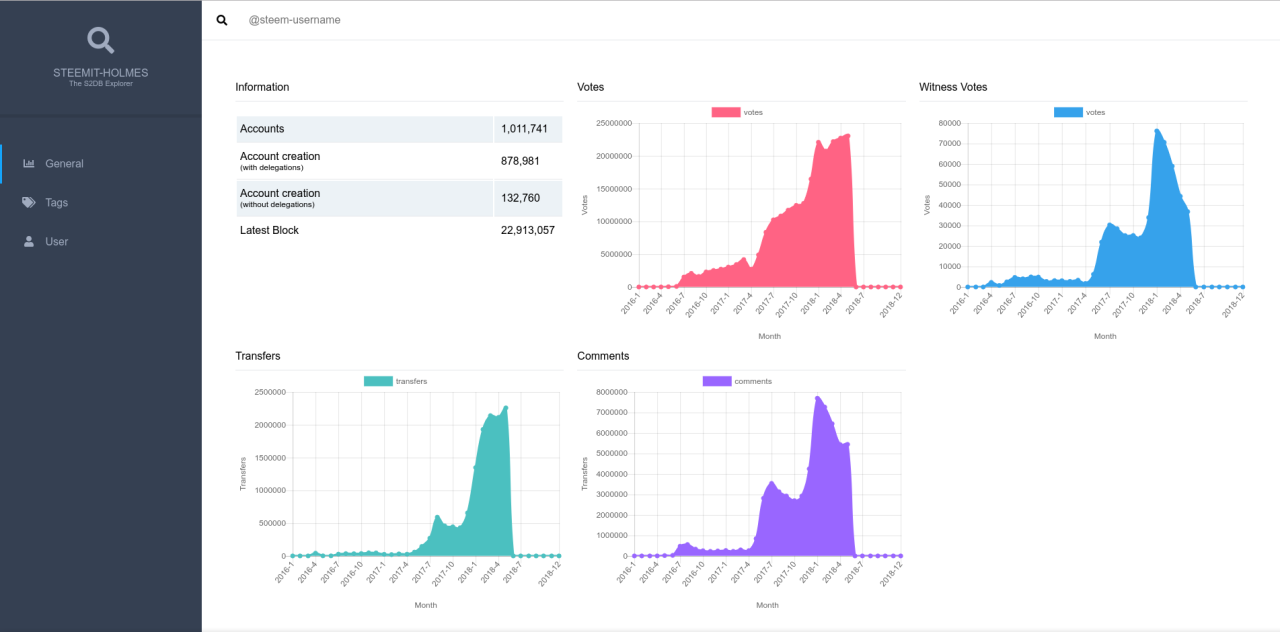1280x632 pixels.
Task: Click the peak of the Witness Votes chart
Action: pyautogui.click(x=1156, y=130)
